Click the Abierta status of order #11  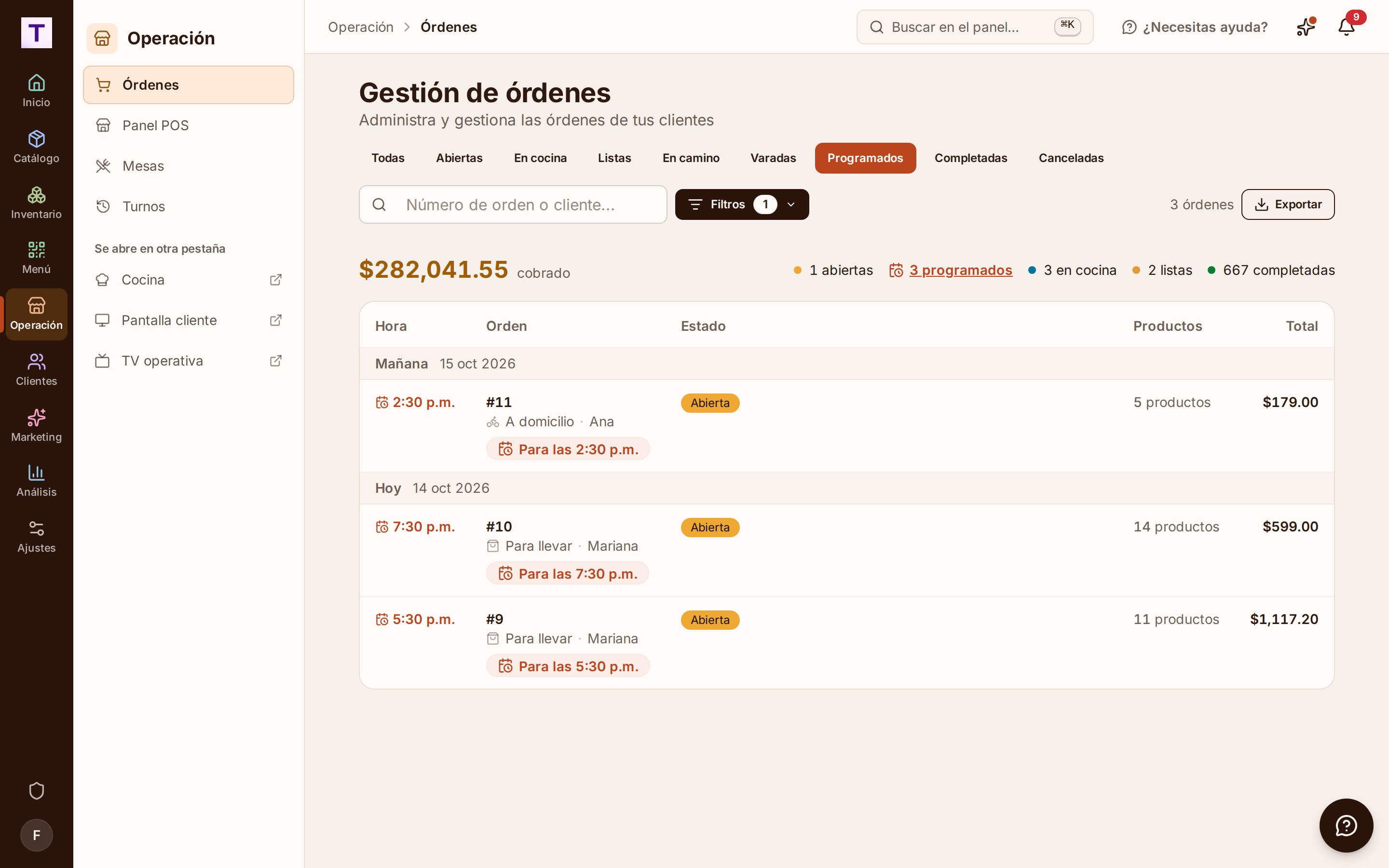pos(710,403)
